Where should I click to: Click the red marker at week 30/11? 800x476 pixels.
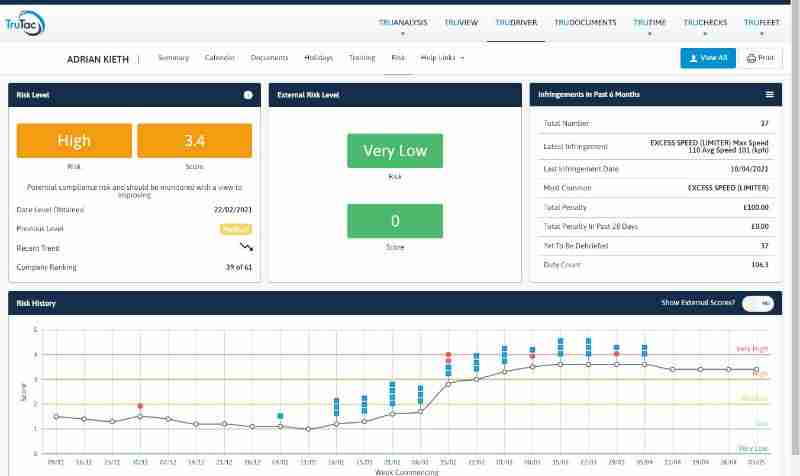pyautogui.click(x=140, y=407)
